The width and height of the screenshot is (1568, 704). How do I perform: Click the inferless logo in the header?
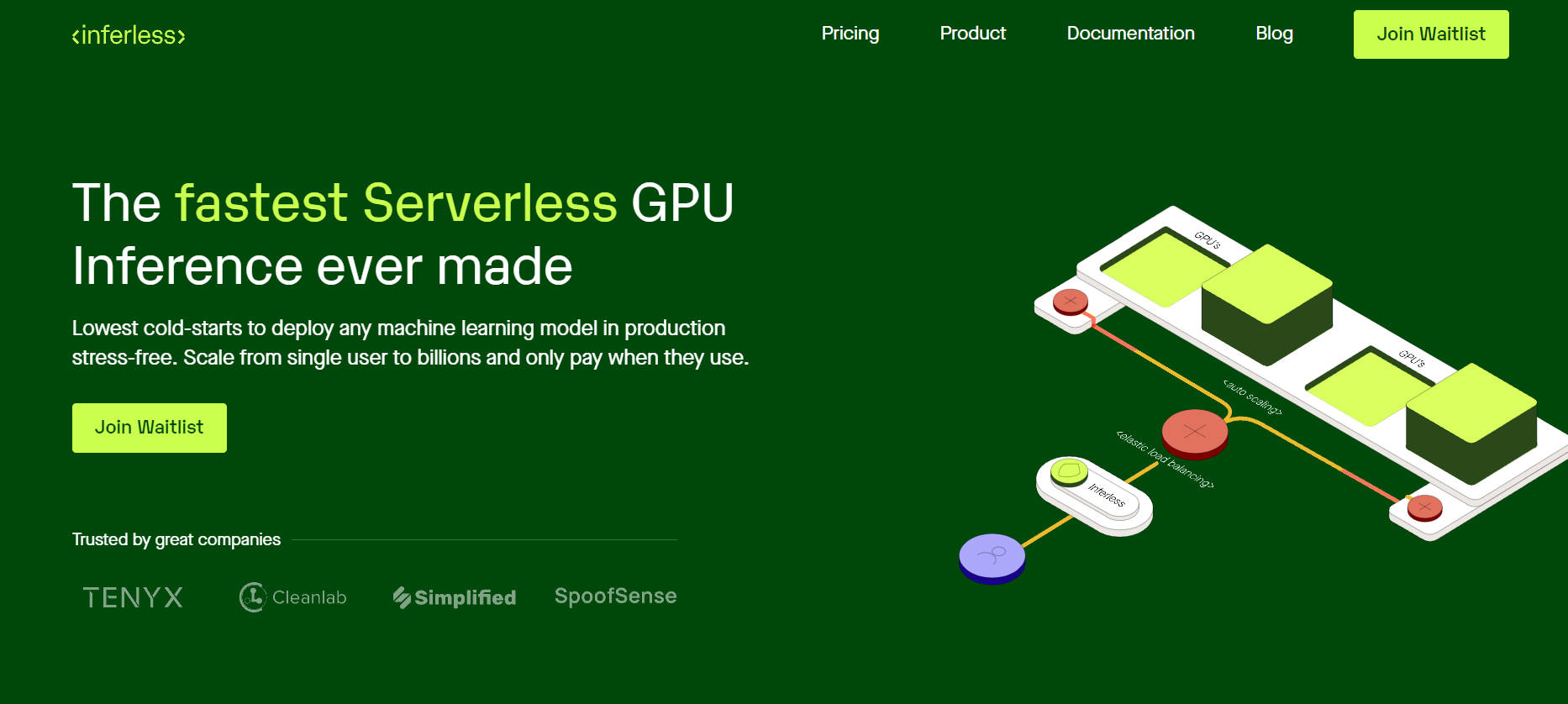[x=129, y=35]
